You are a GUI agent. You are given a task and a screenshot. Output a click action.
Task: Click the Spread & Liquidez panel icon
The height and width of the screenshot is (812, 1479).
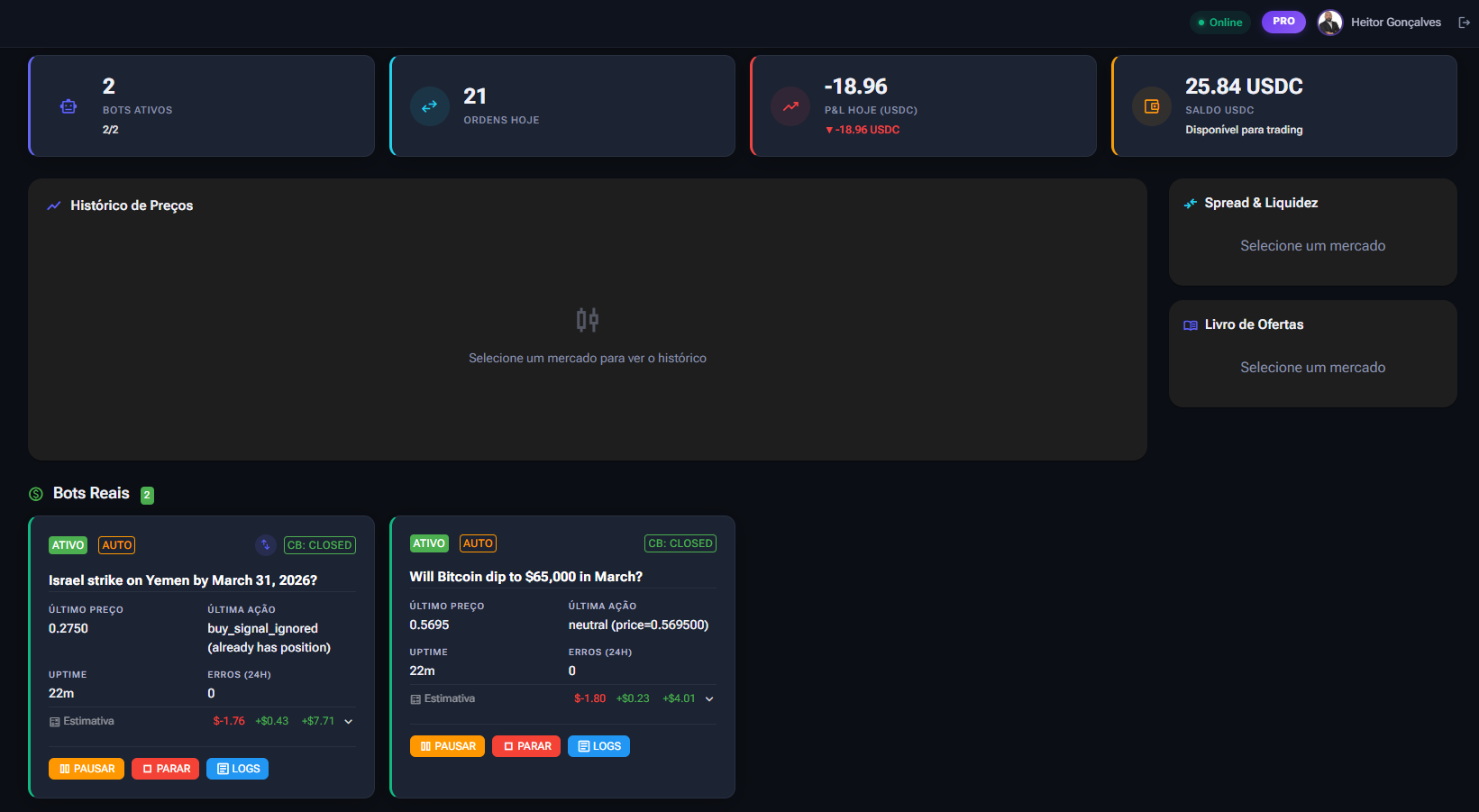pyautogui.click(x=1190, y=203)
